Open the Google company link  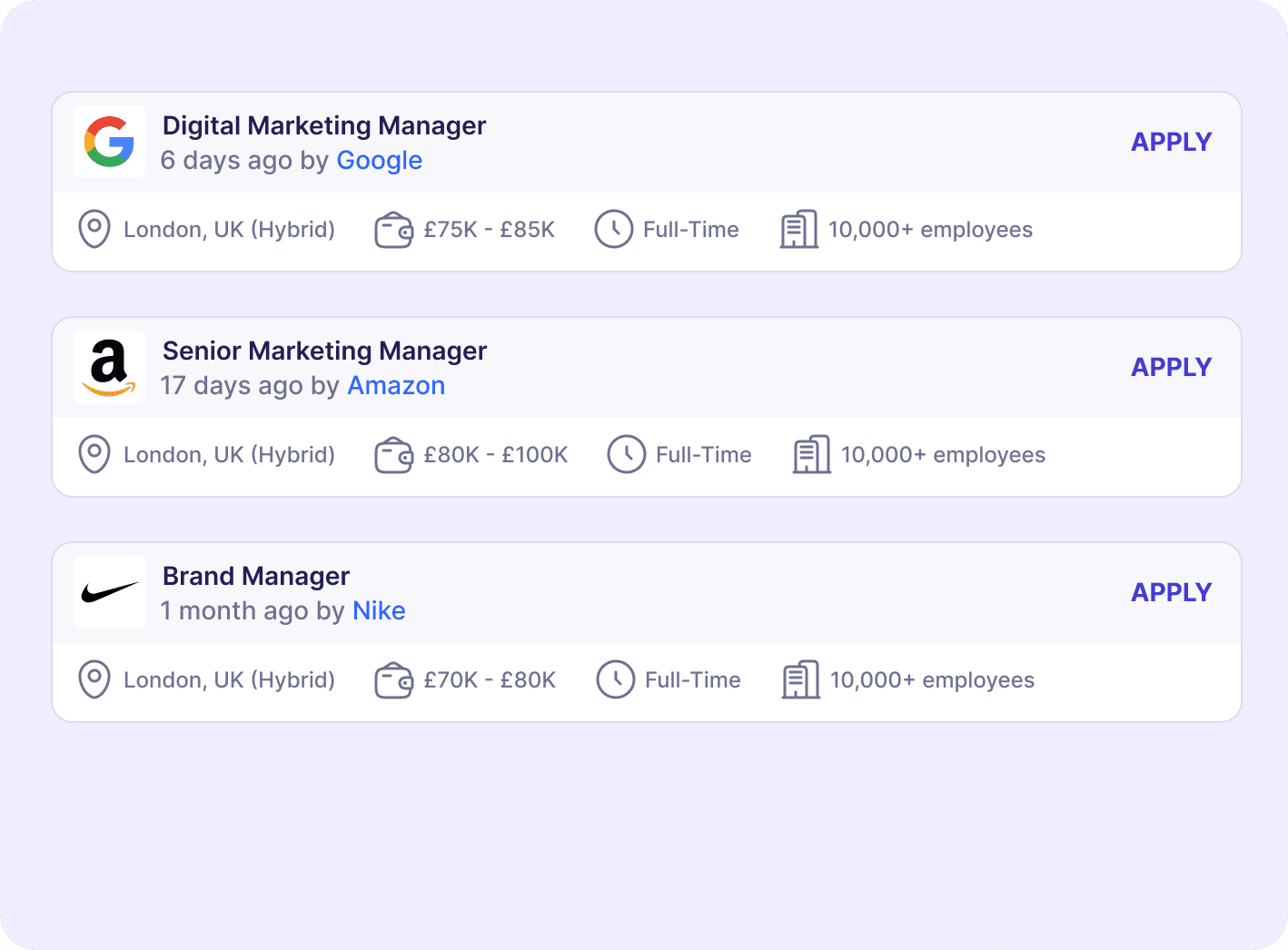(379, 160)
